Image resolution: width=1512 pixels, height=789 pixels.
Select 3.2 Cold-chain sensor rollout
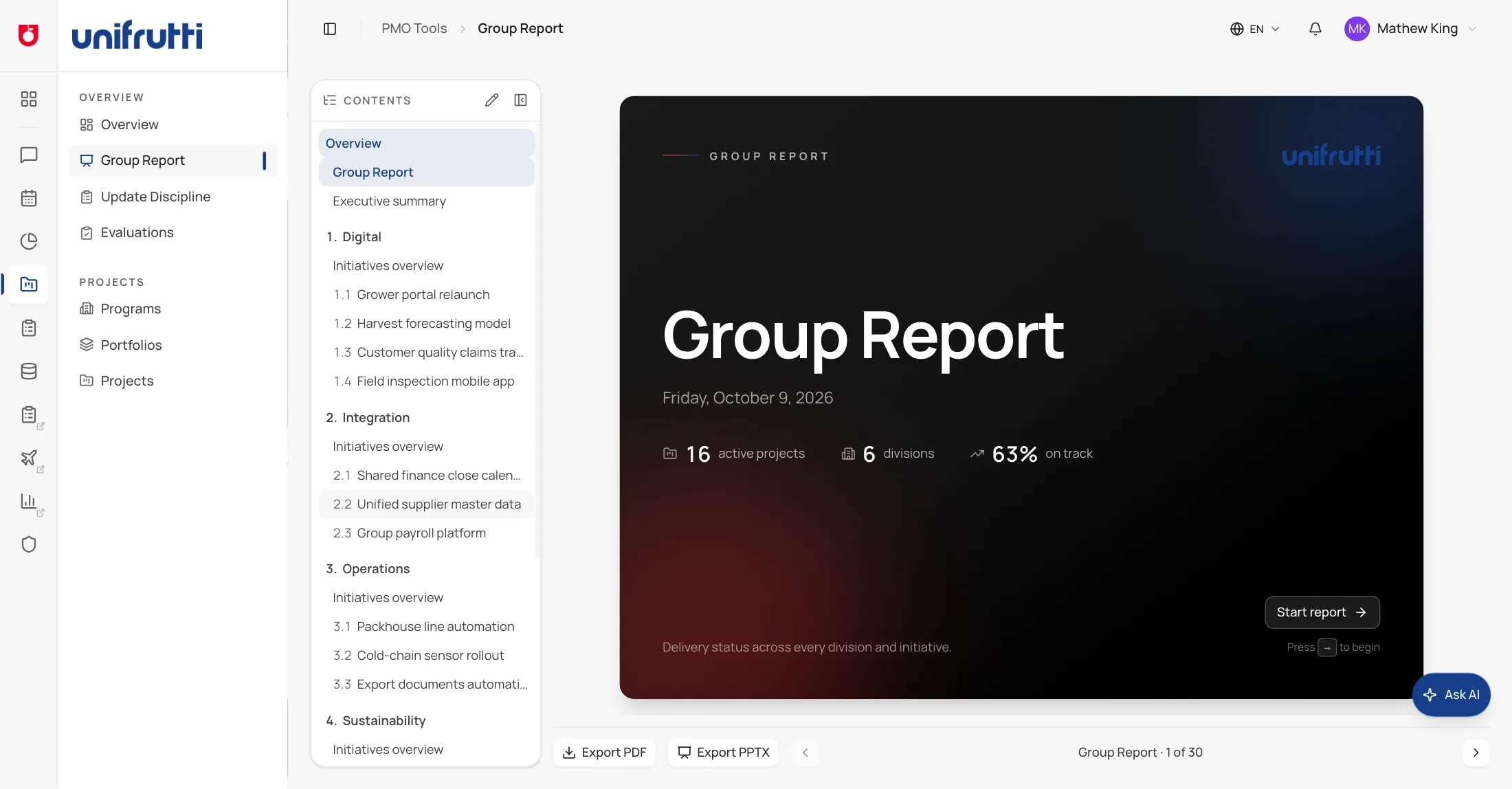click(426, 655)
